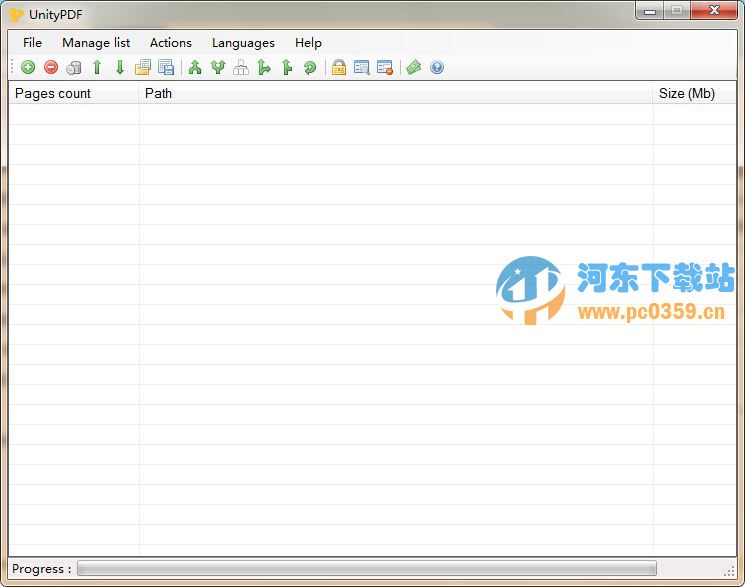
Task: Open the File menu
Action: point(32,43)
